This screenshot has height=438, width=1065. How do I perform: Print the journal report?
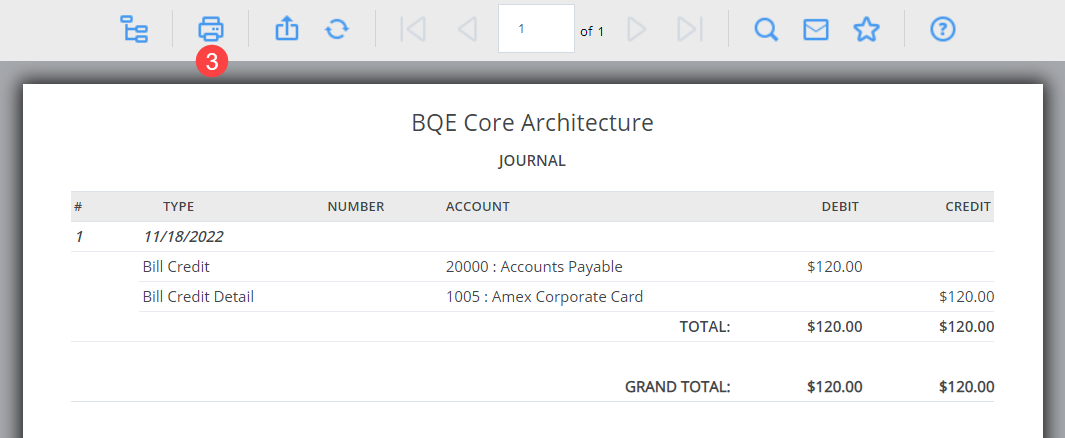pyautogui.click(x=211, y=29)
